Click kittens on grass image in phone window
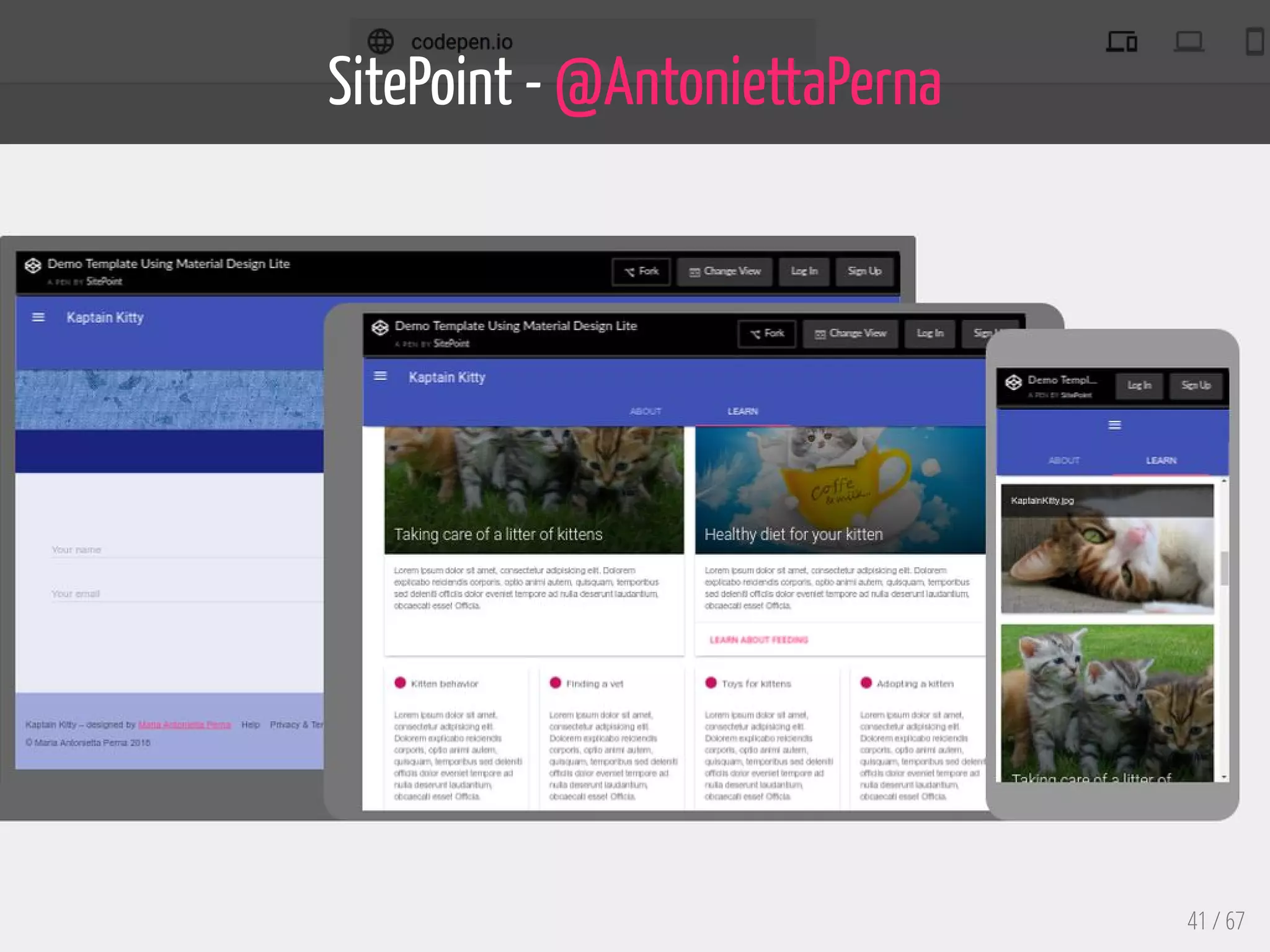 [x=1107, y=703]
